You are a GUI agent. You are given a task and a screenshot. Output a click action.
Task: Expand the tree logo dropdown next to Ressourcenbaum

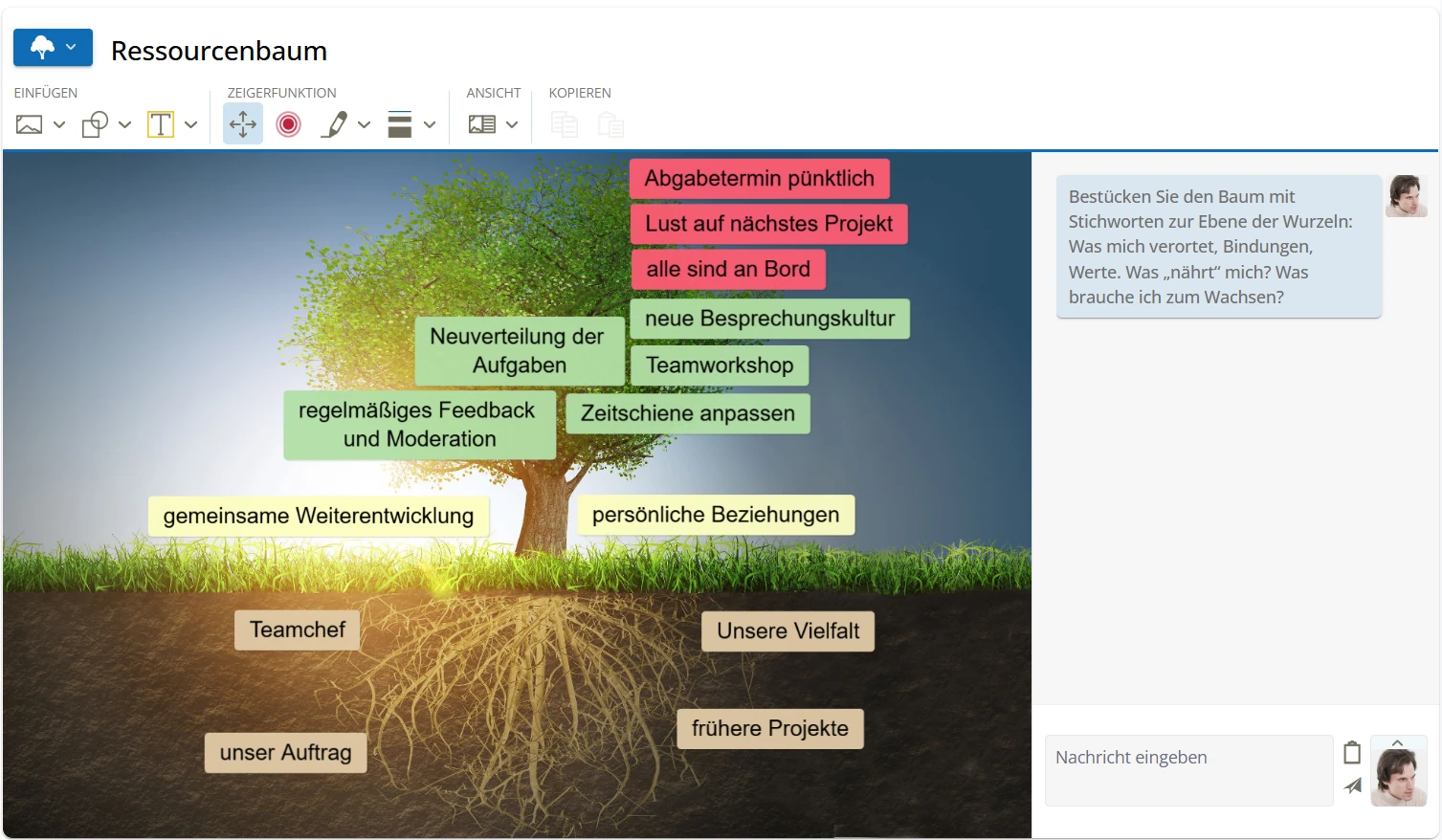click(73, 46)
